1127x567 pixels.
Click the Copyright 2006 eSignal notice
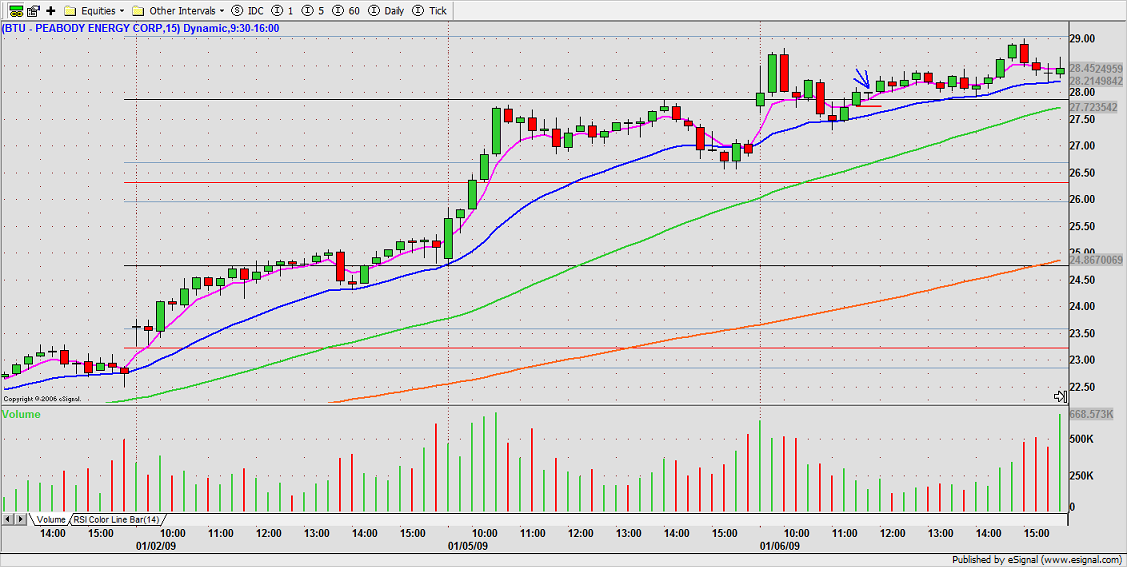(x=42, y=398)
